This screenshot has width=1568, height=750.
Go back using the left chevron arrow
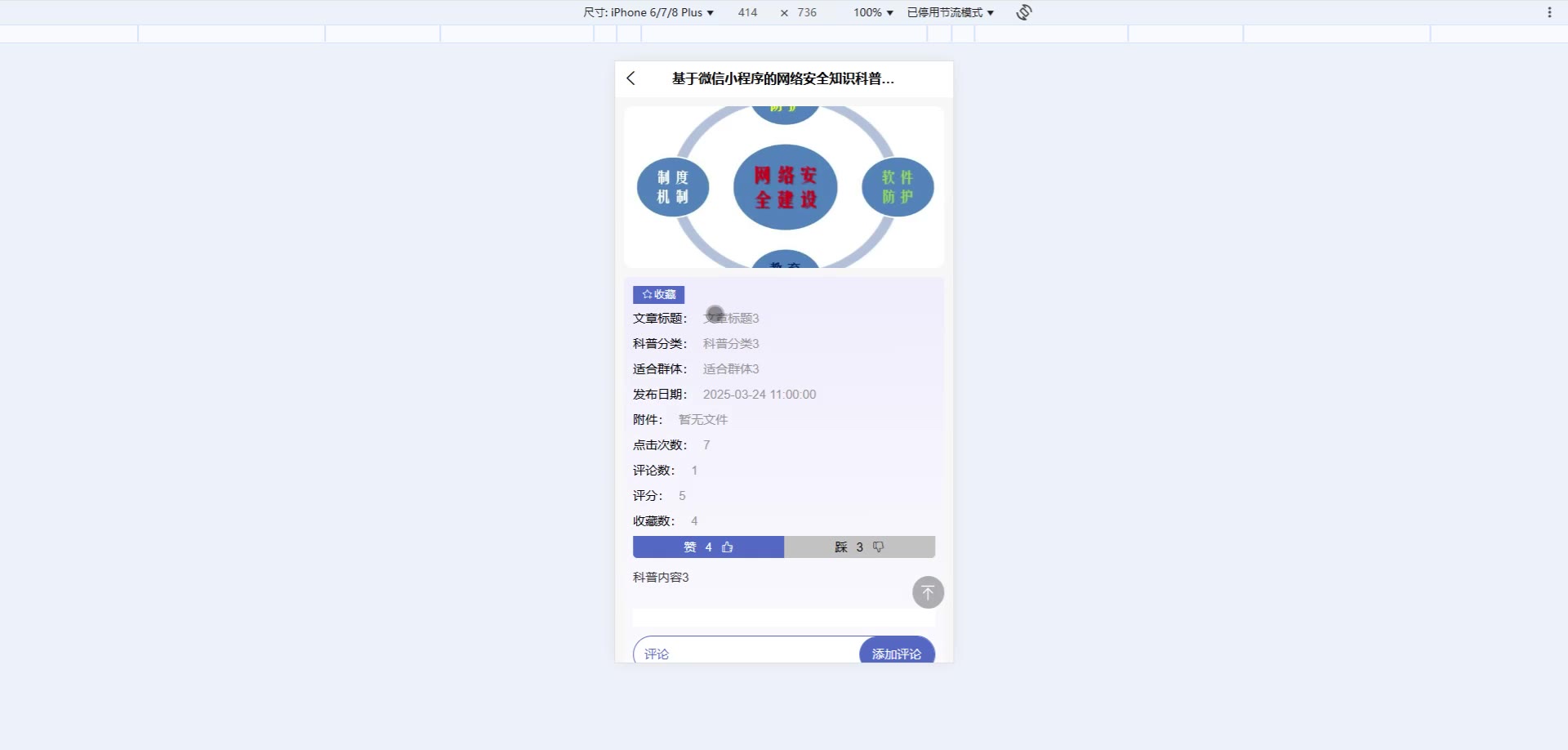point(630,78)
